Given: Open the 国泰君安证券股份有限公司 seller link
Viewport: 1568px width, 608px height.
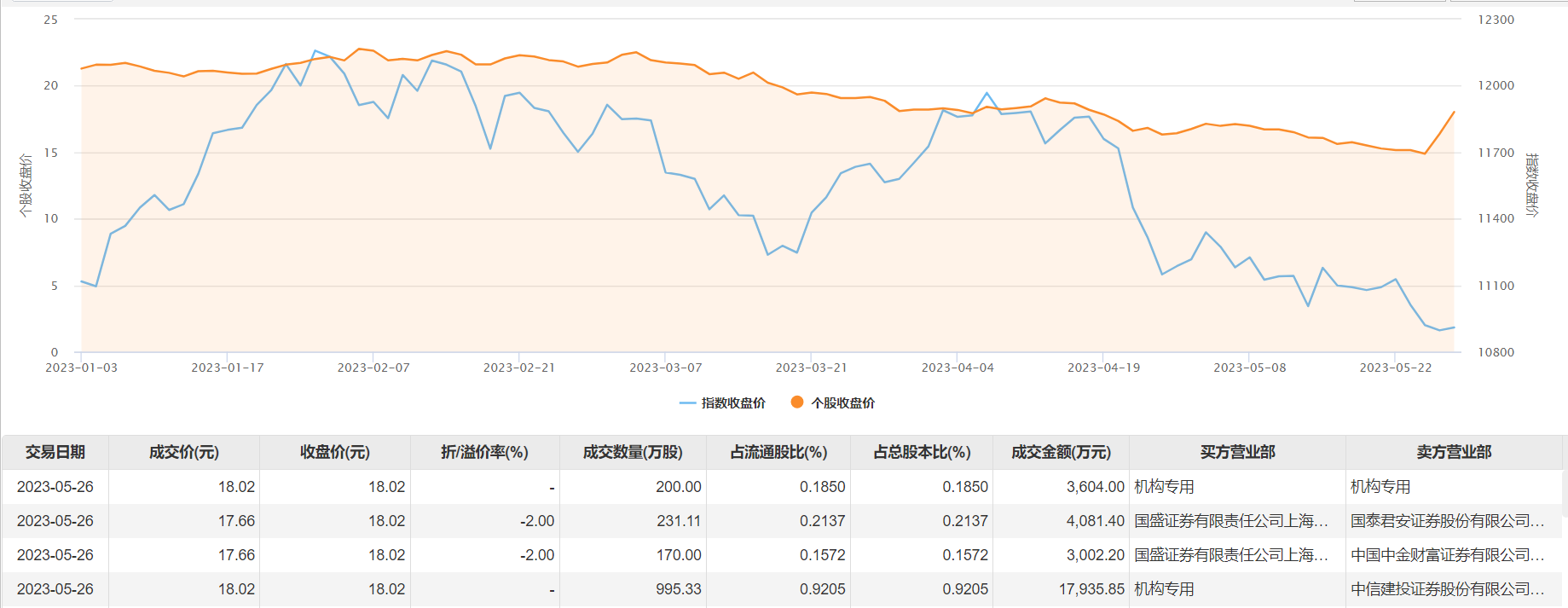Looking at the screenshot, I should click(x=1447, y=521).
